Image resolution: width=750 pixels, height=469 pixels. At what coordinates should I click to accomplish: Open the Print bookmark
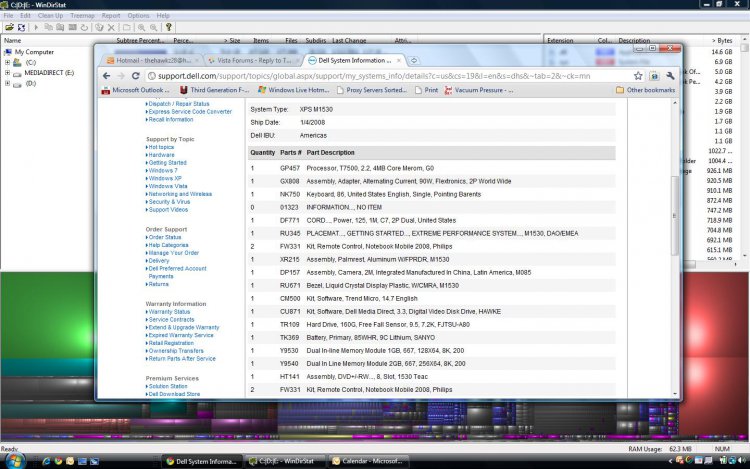[x=426, y=90]
